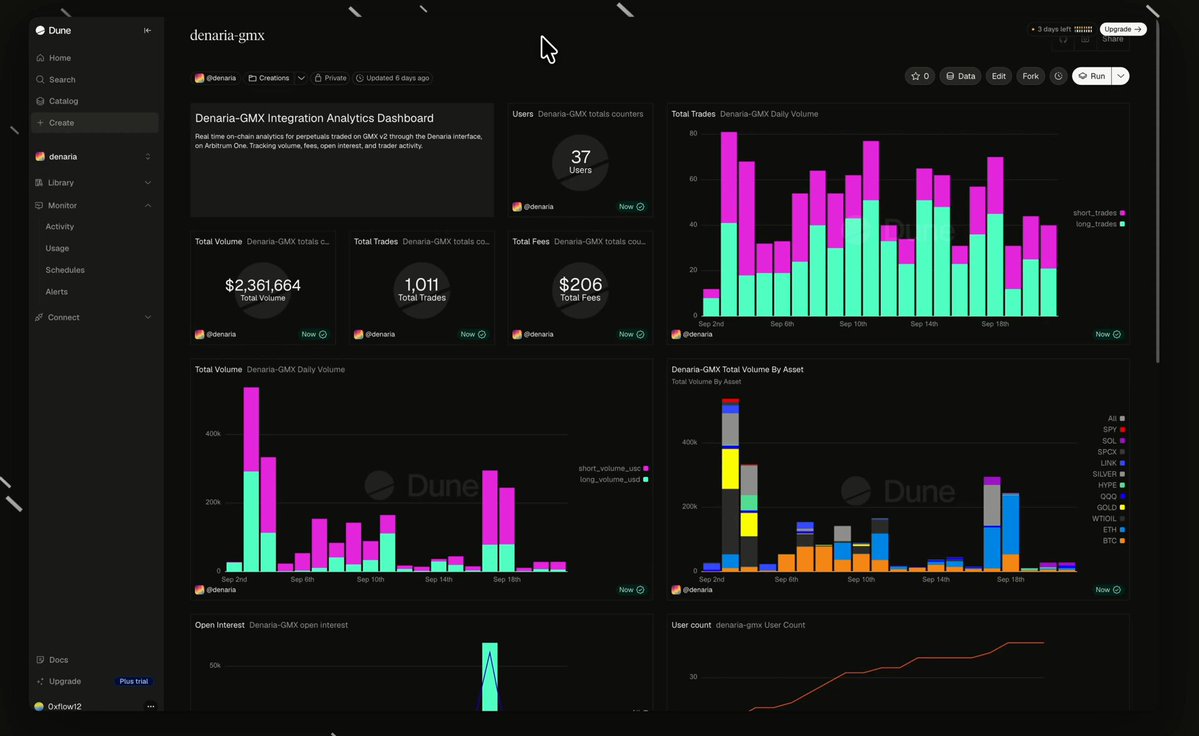Click the GOLD yellow legend swatch
This screenshot has width=1199, height=736.
(1123, 507)
